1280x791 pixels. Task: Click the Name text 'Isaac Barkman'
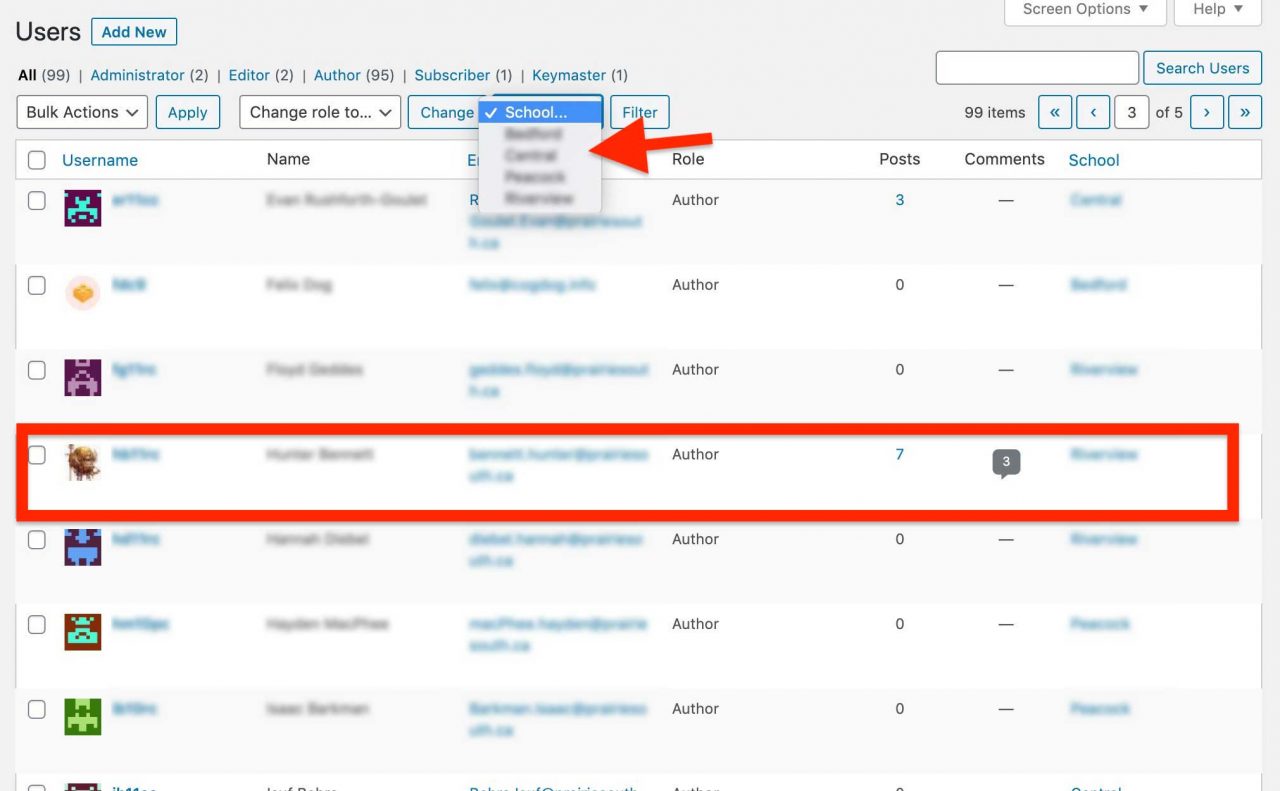[x=317, y=709]
